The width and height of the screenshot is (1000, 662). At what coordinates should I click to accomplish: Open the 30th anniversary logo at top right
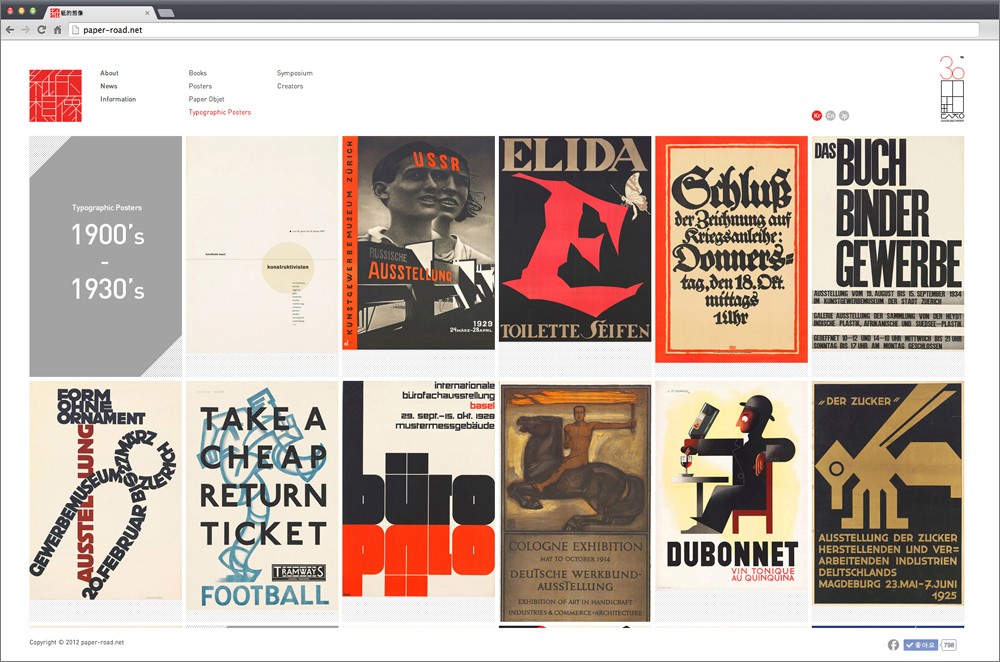click(952, 89)
